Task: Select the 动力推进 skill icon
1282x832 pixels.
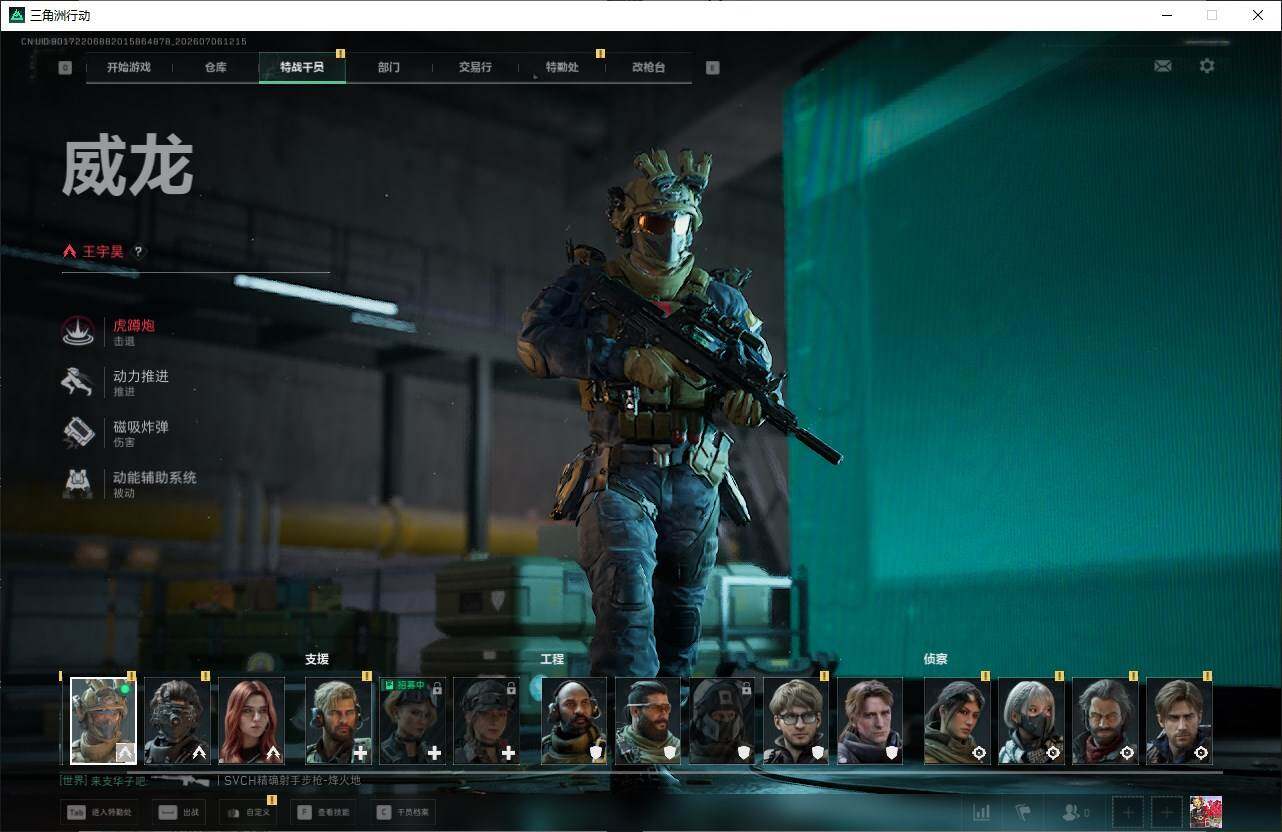Action: pos(78,382)
